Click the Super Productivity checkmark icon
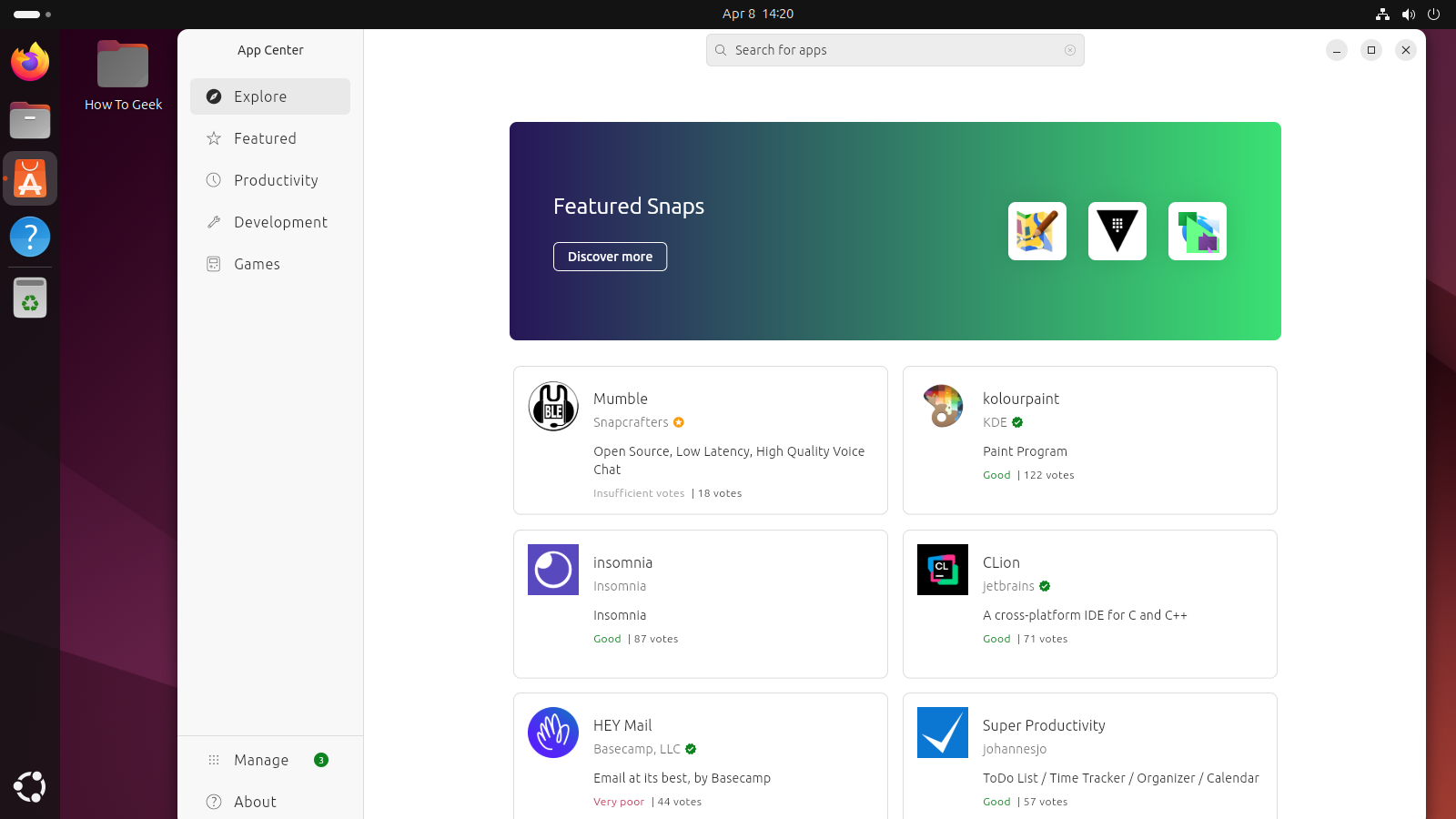Screen dimensions: 1456x819 pos(943,733)
